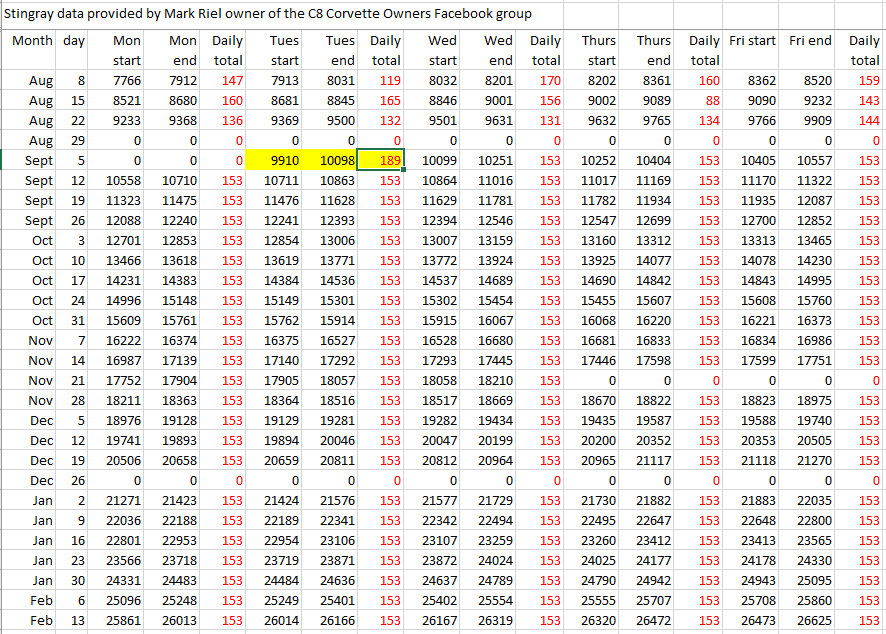This screenshot has height=634, width=886.
Task: Click the day column header cell
Action: [73, 41]
